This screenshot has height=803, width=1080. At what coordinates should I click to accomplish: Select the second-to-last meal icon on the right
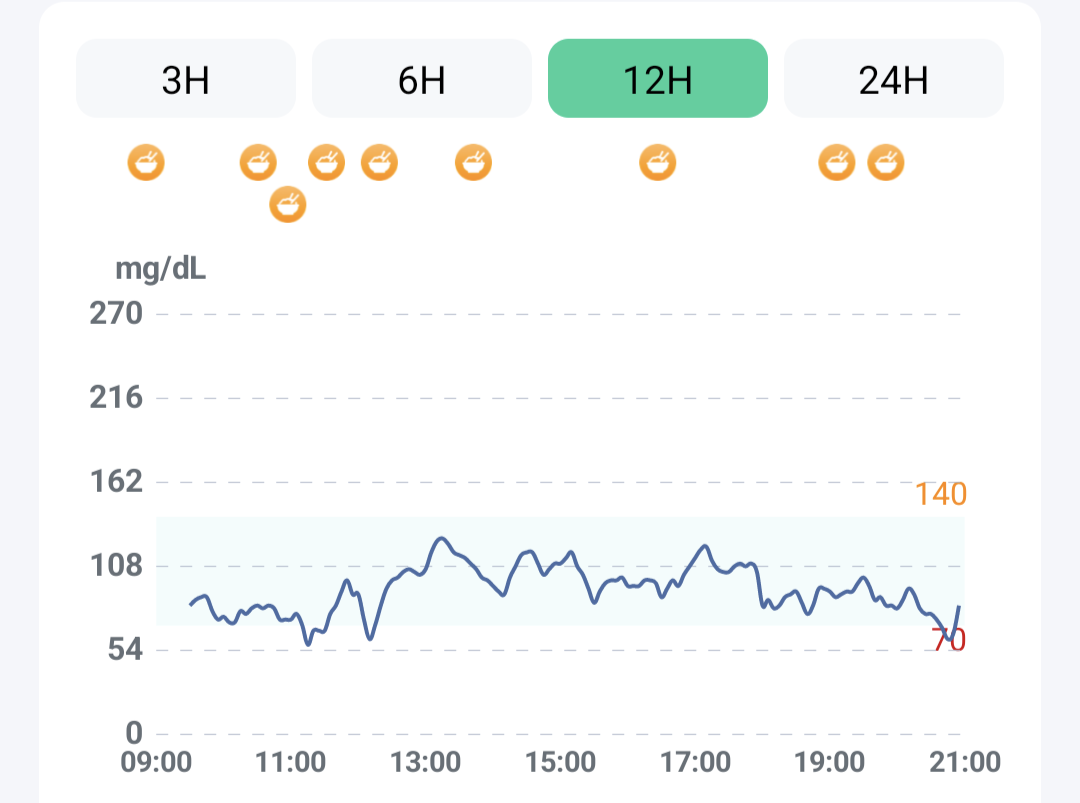tap(837, 161)
